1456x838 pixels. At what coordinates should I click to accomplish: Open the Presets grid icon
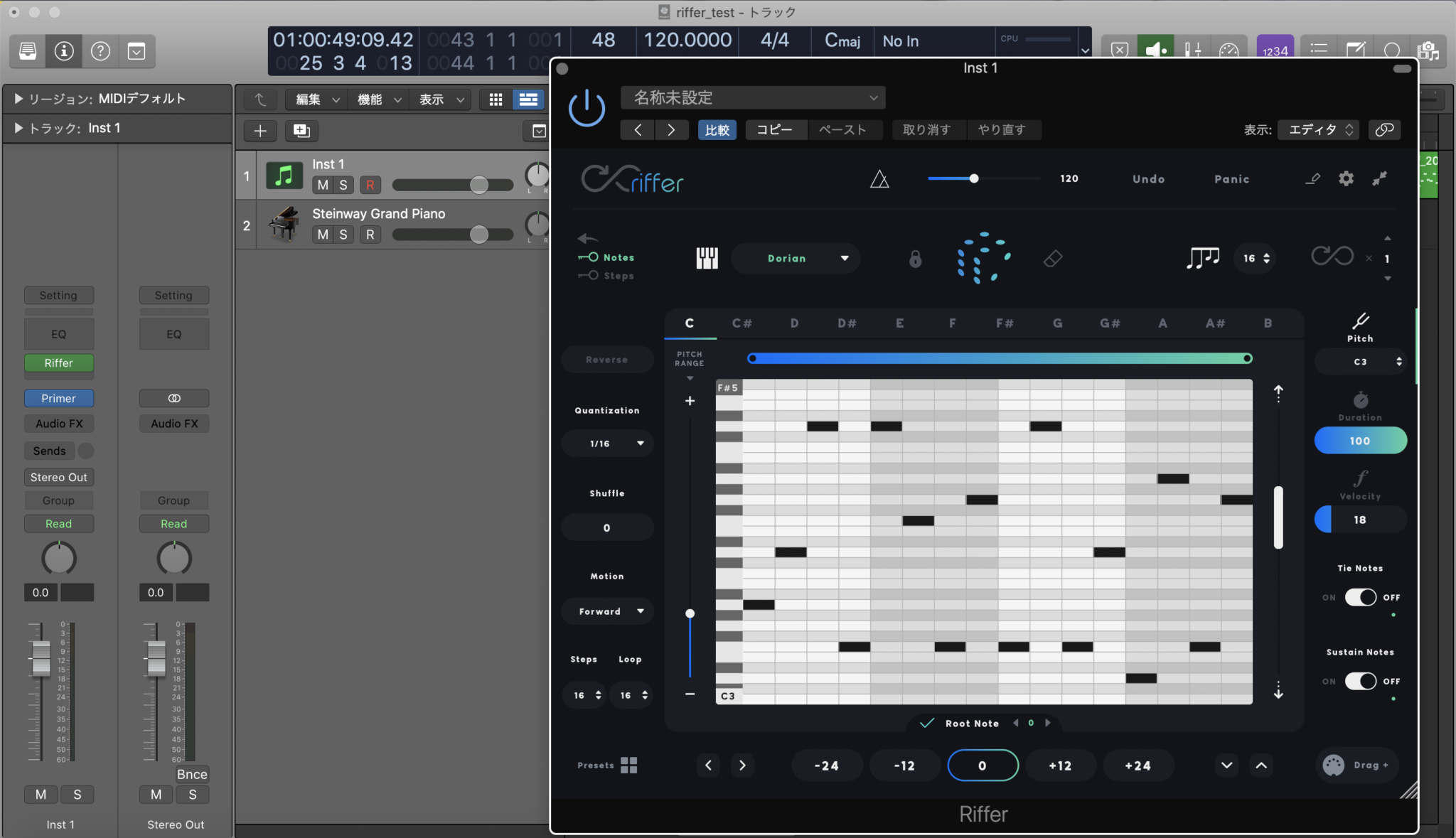point(628,765)
